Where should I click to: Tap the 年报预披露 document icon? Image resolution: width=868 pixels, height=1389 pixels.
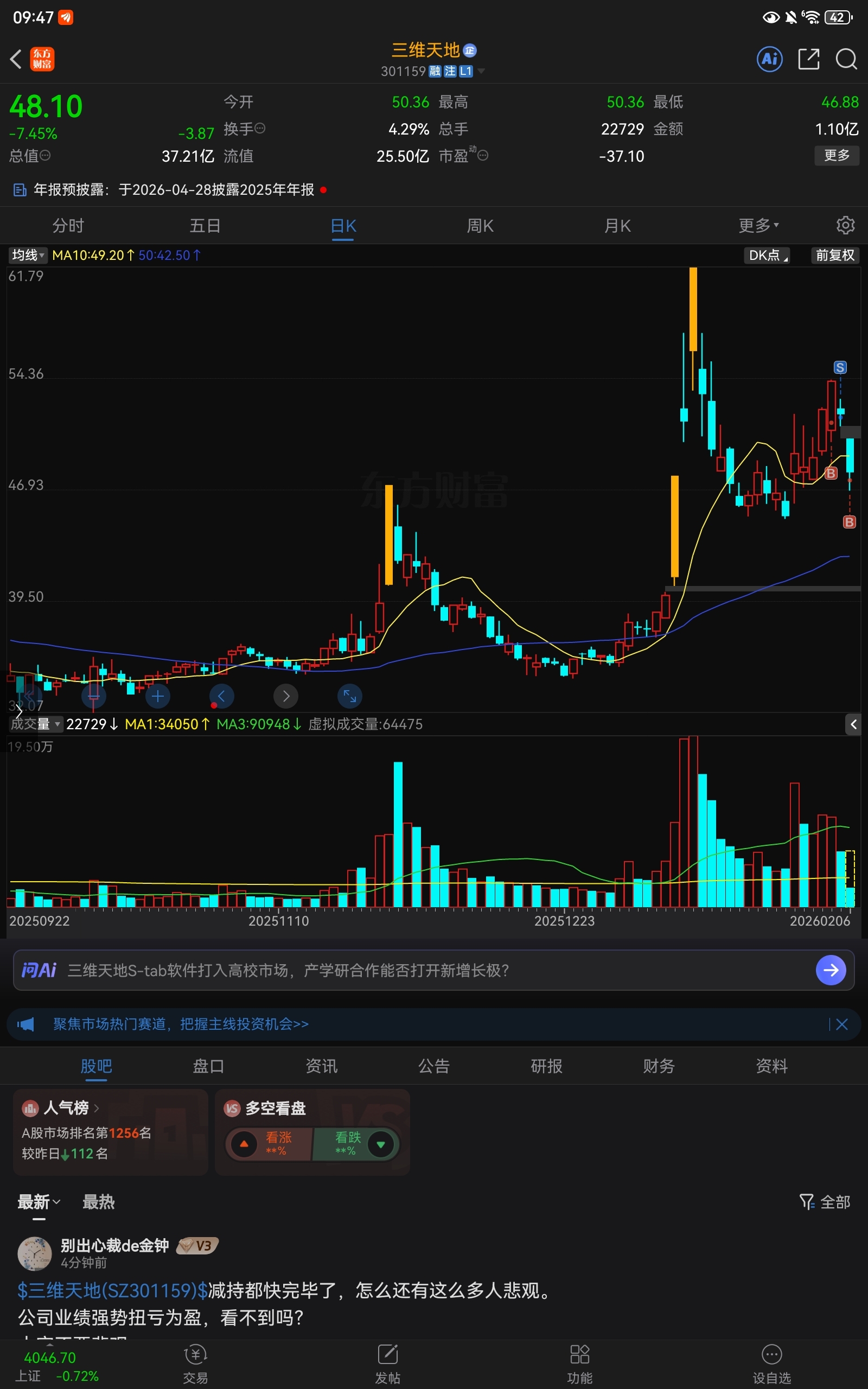pos(20,190)
